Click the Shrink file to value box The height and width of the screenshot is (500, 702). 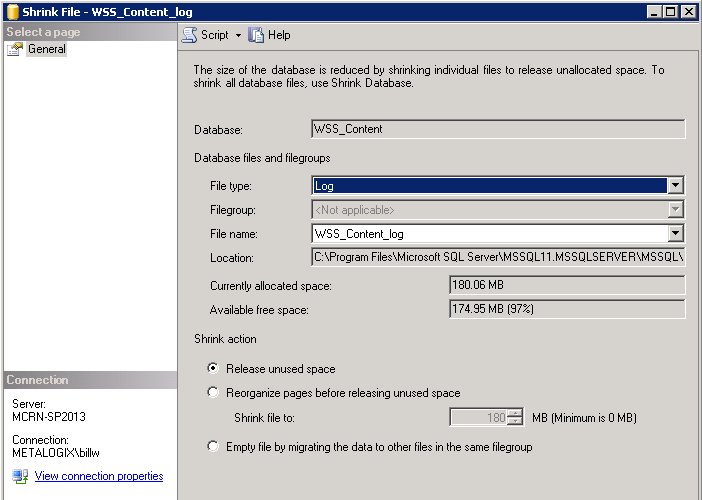[479, 417]
